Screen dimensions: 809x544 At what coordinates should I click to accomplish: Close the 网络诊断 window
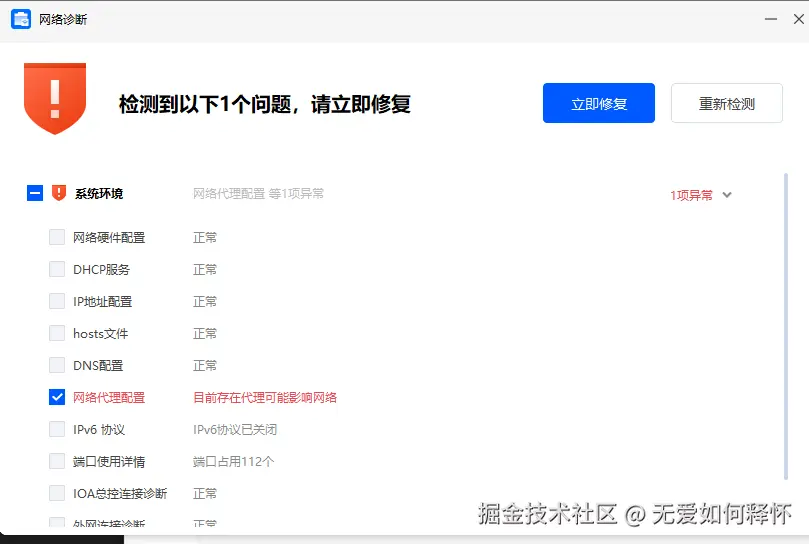click(x=799, y=19)
